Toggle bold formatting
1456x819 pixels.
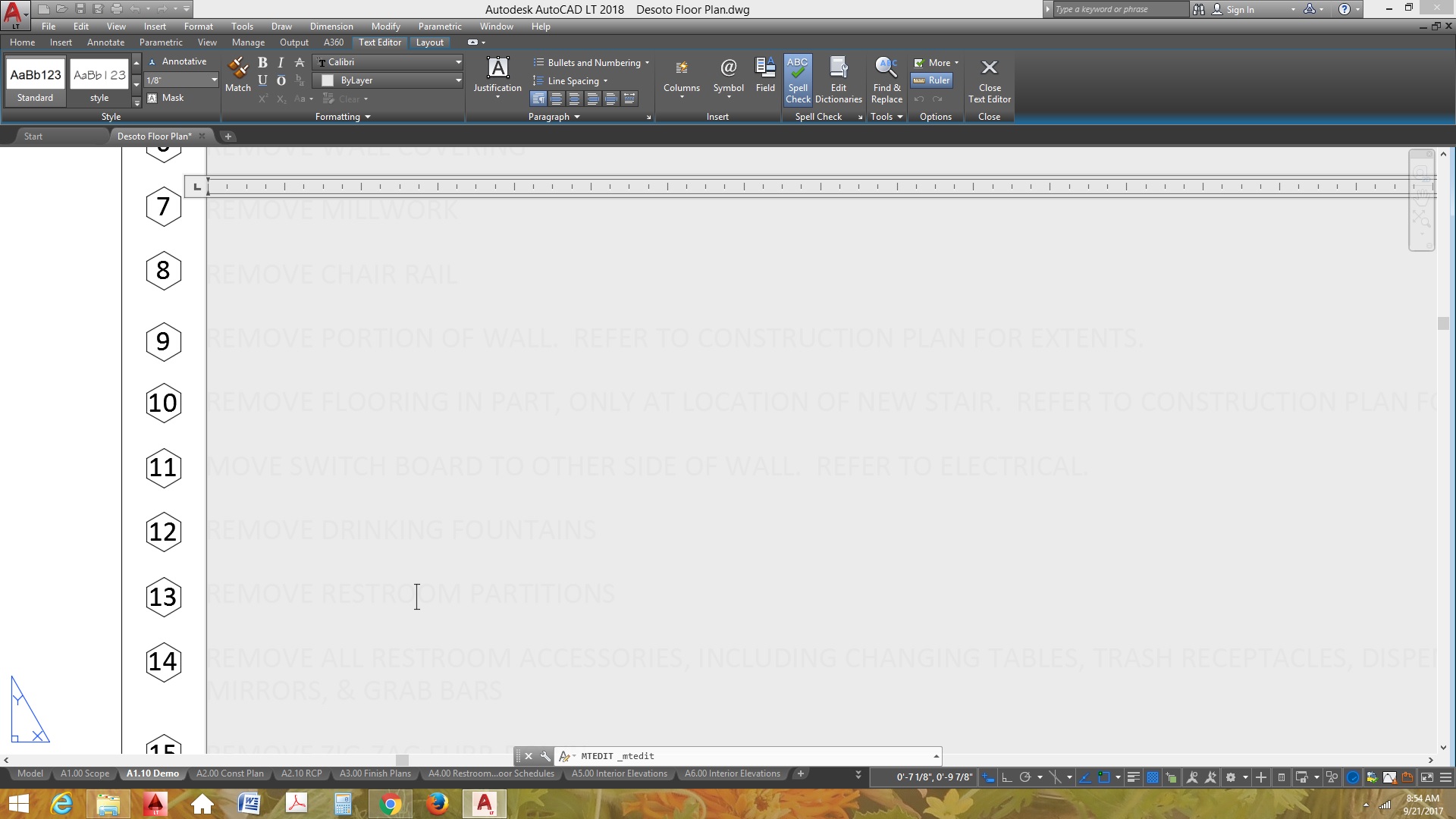(x=263, y=62)
